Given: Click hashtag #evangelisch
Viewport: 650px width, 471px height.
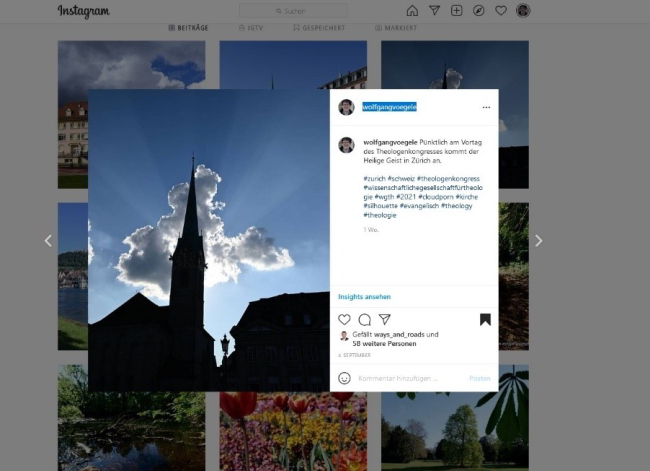Looking at the screenshot, I should pyautogui.click(x=420, y=206).
